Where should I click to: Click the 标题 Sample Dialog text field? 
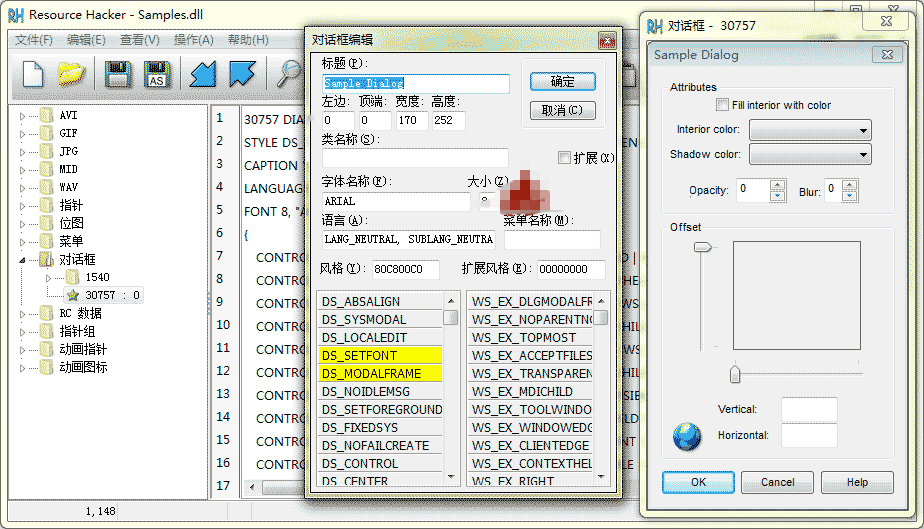pos(416,83)
